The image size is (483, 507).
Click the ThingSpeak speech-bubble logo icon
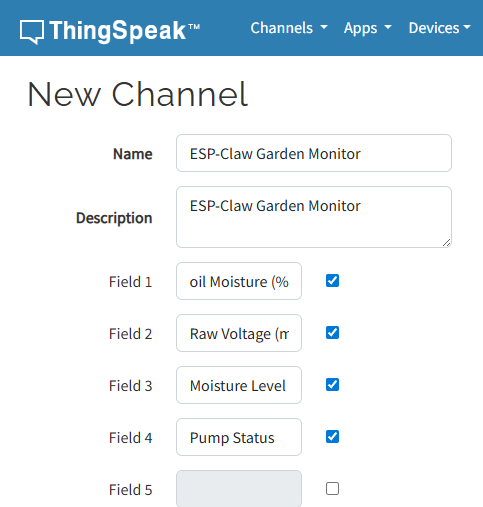tap(32, 32)
